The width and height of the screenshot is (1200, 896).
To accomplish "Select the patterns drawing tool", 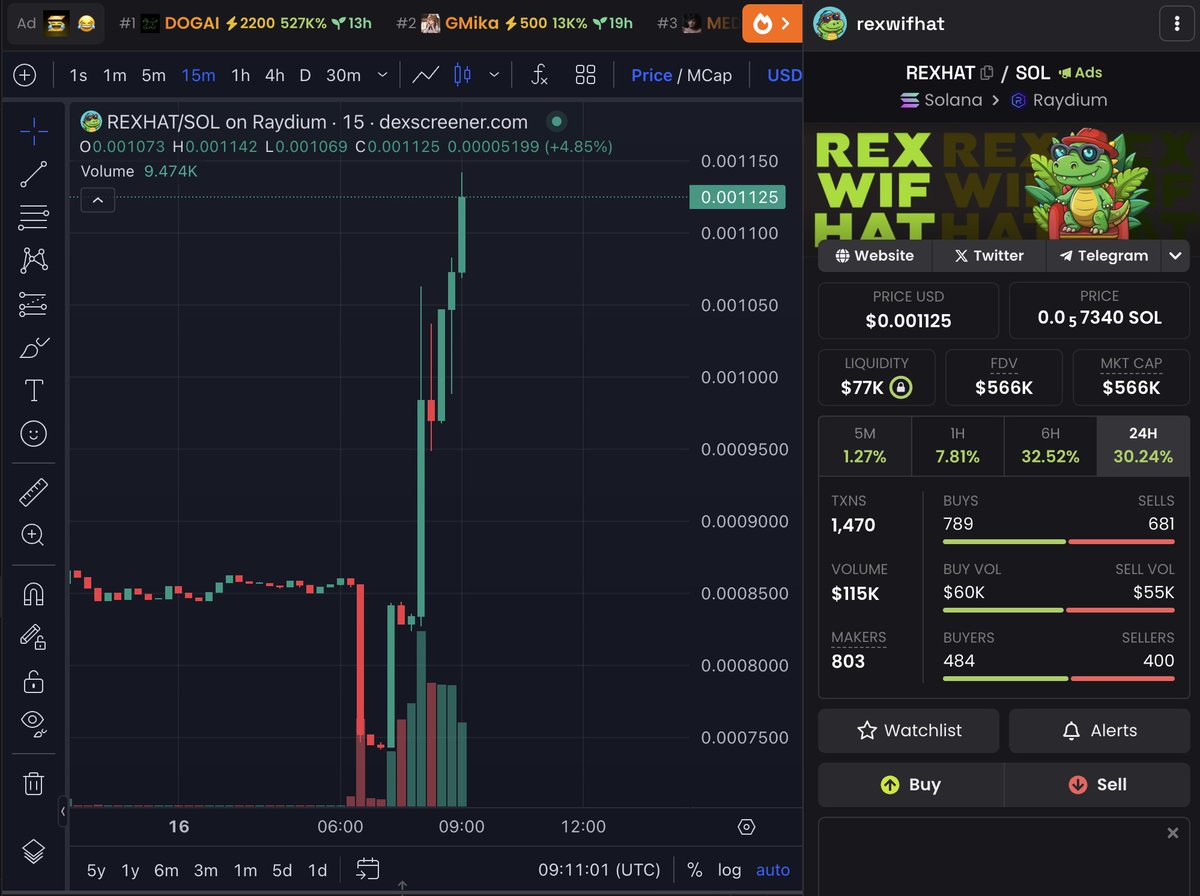I will pyautogui.click(x=33, y=260).
